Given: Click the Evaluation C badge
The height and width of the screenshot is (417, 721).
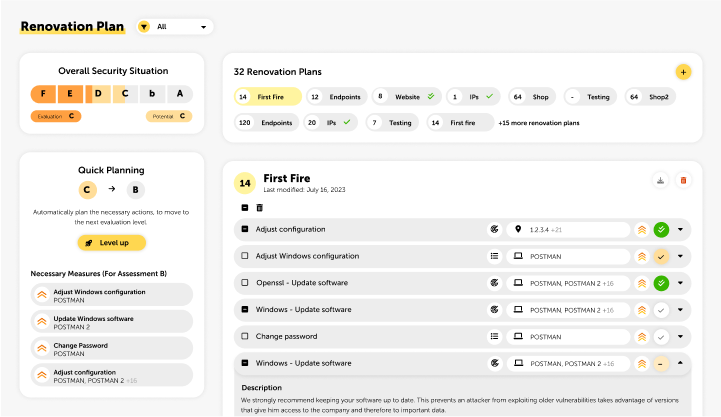Looking at the screenshot, I should click(56, 116).
